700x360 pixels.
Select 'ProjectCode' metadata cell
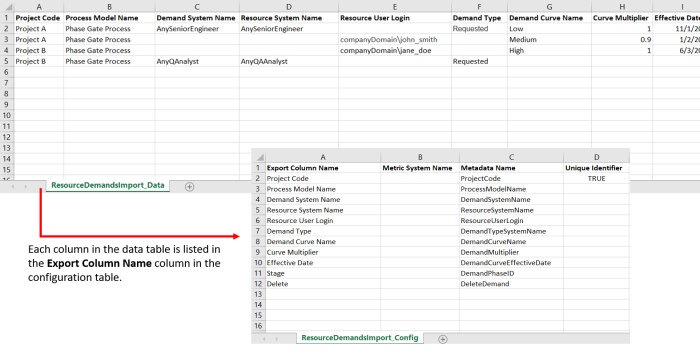(511, 179)
